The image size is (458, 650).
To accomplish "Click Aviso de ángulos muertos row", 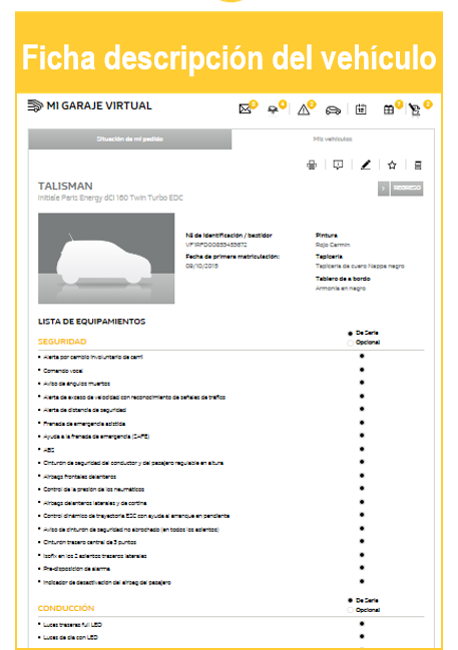I will [x=231, y=383].
